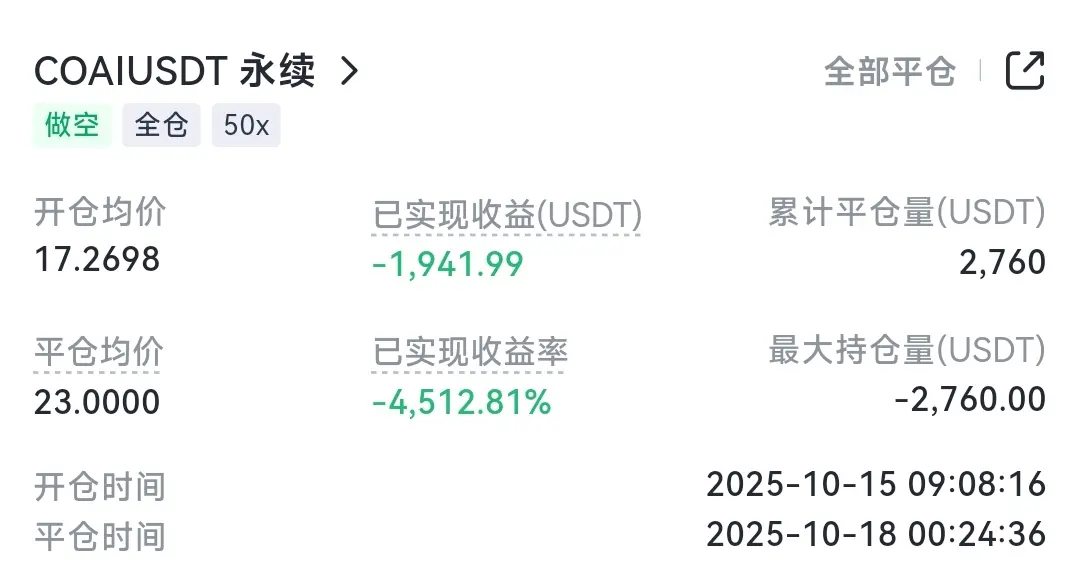Click the realized PnL value -1,941.99
This screenshot has width=1080, height=578.
point(448,263)
